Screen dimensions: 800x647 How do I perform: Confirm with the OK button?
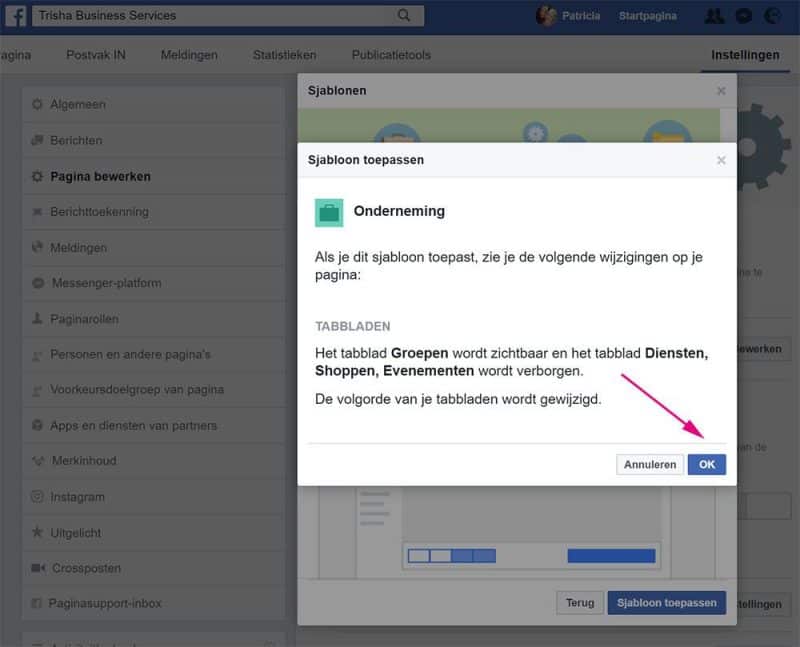(x=707, y=464)
